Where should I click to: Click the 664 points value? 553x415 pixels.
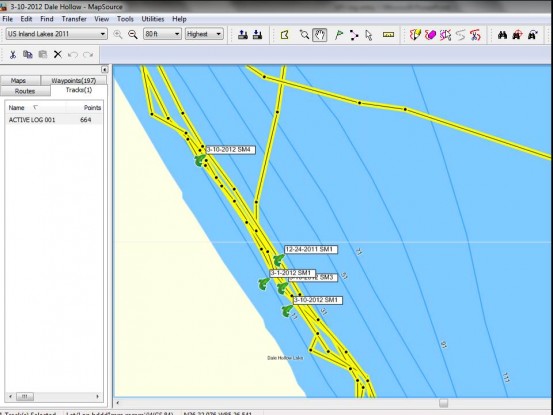point(86,120)
